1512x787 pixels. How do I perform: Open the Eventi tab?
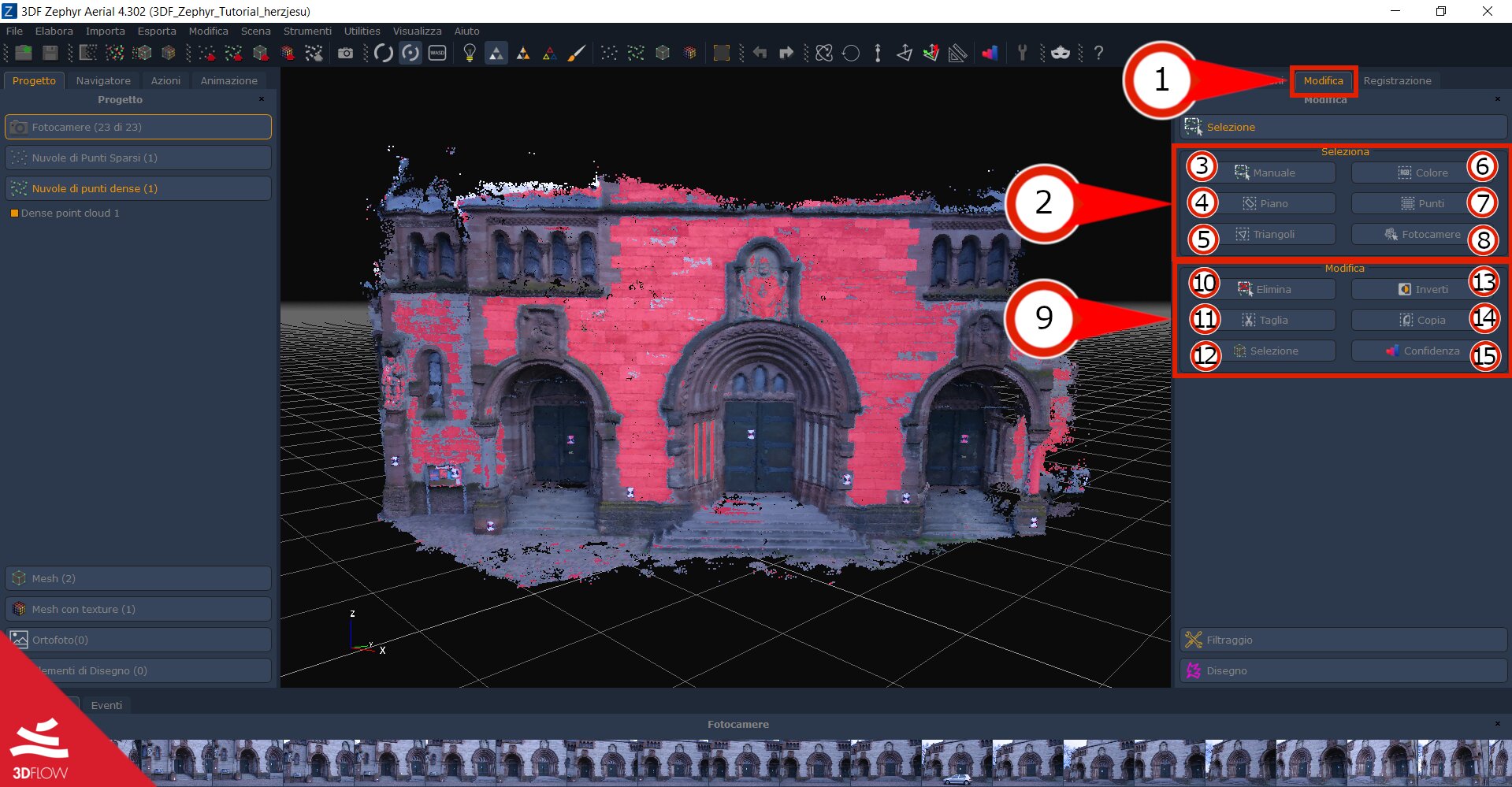(106, 705)
